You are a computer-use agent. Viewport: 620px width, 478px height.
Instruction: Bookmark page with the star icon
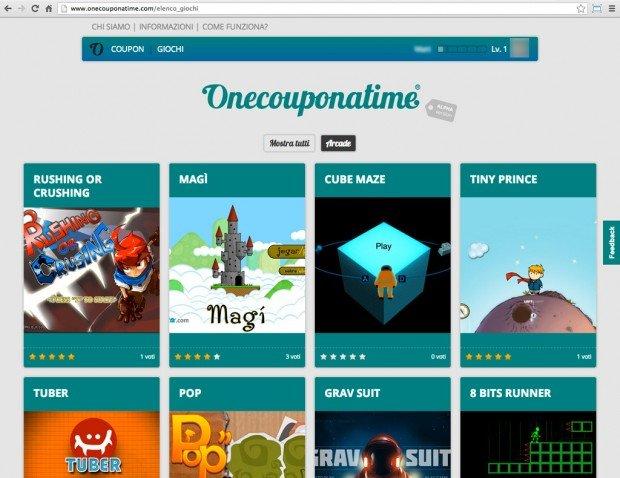tap(581, 8)
